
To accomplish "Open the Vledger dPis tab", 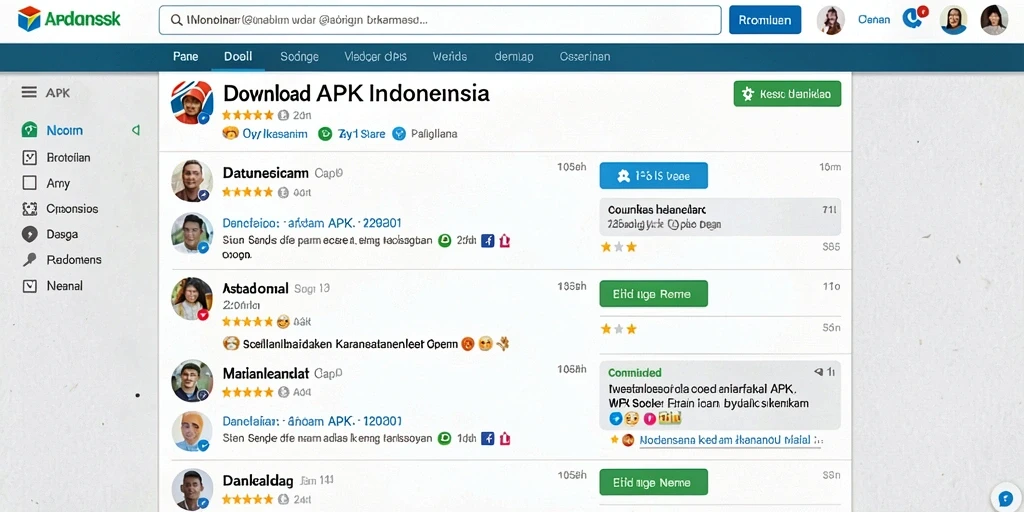I will [376, 57].
